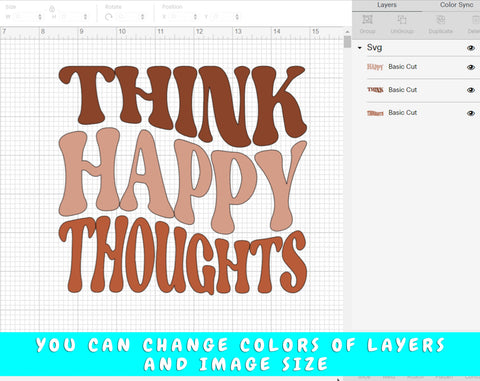The width and height of the screenshot is (480, 381).
Task: Select the Happy layer thumbnail
Action: (375, 67)
